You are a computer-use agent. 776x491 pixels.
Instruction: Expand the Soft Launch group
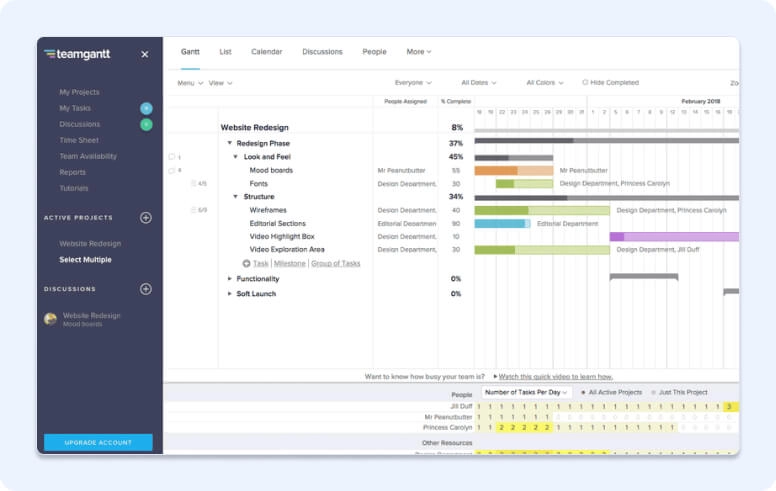click(x=230, y=294)
